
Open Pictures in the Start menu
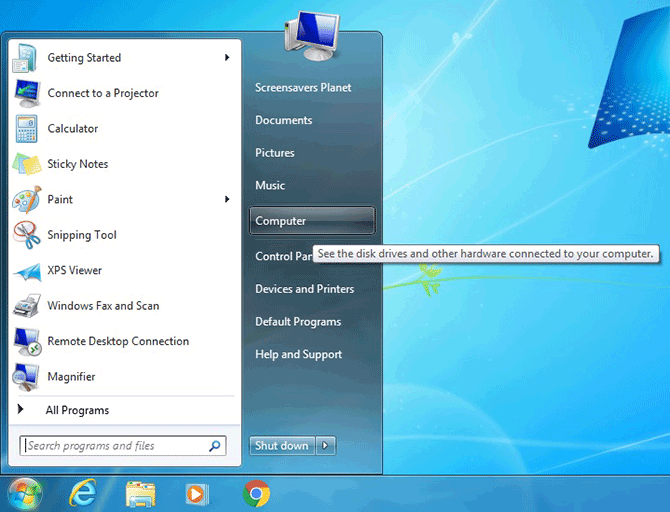tap(275, 153)
